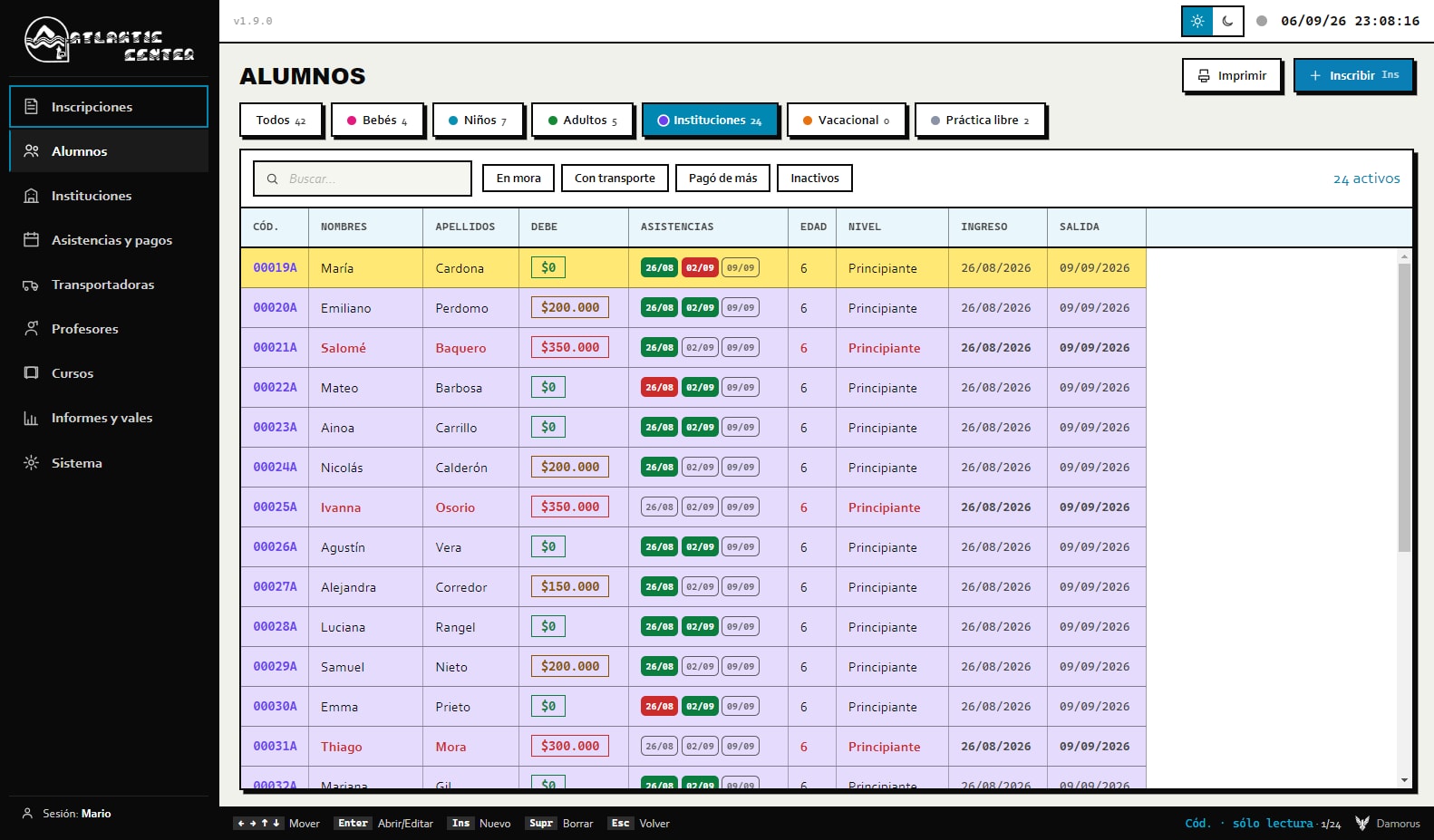Screen dimensions: 1434x840
Task: Toggle the En mora filter
Action: click(x=518, y=179)
